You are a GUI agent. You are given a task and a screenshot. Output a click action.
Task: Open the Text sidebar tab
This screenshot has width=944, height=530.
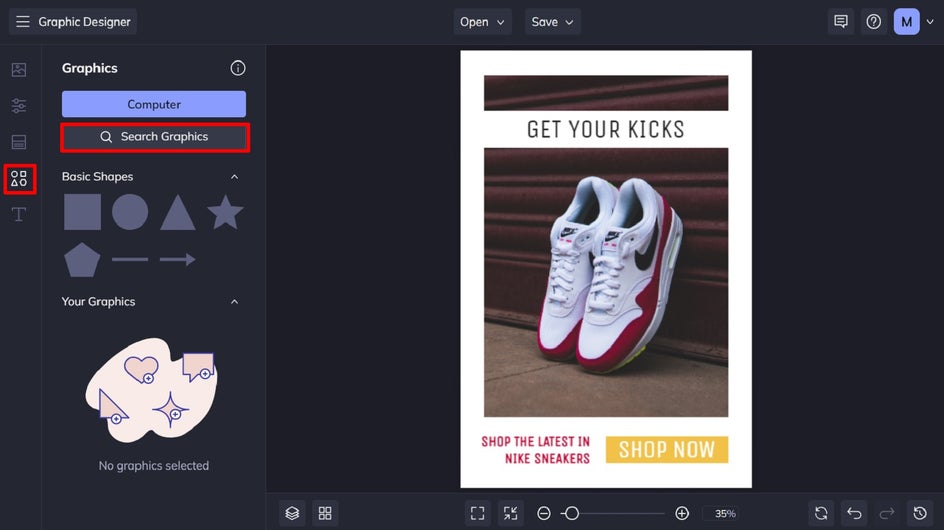(19, 214)
